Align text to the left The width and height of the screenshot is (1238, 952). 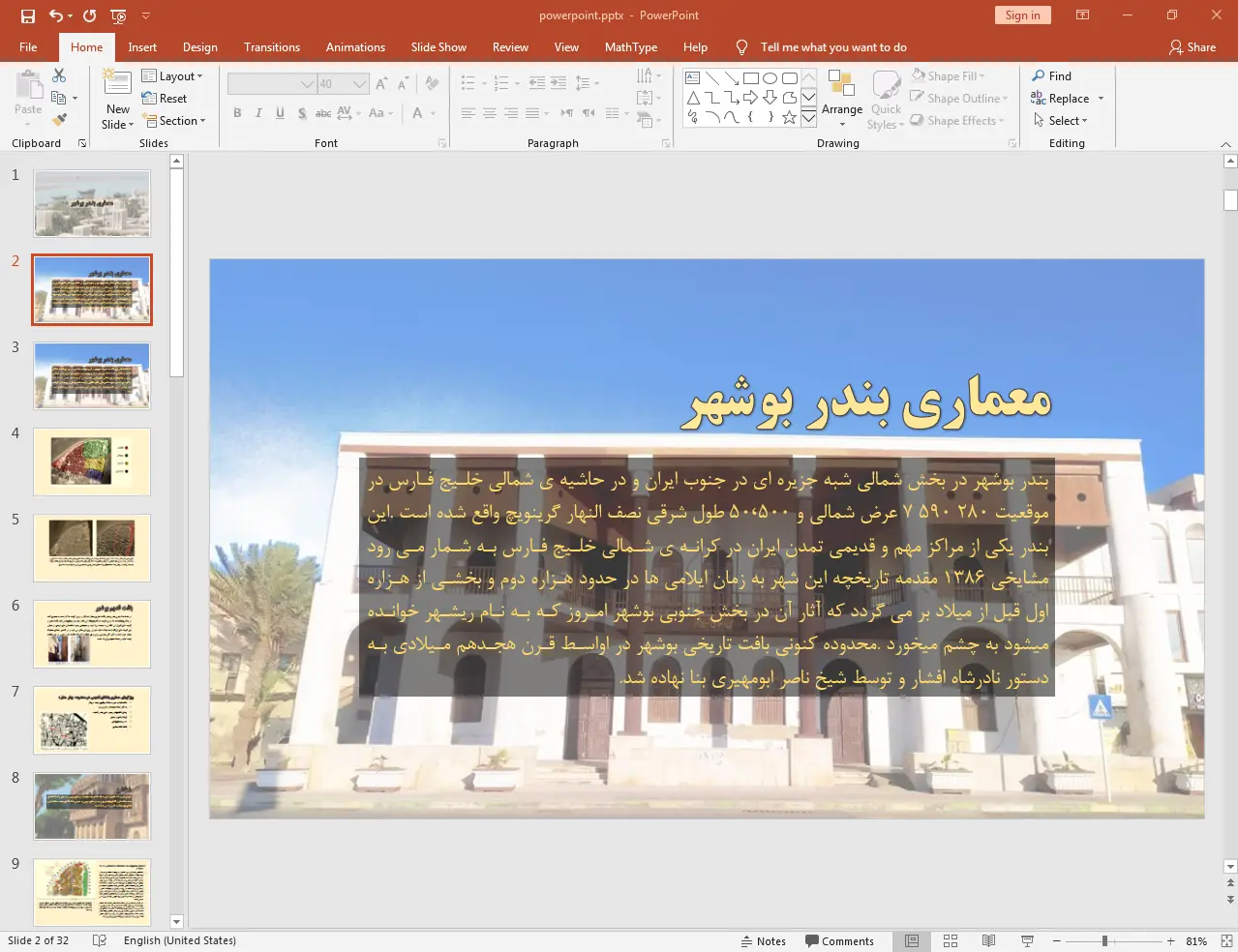click(x=468, y=113)
